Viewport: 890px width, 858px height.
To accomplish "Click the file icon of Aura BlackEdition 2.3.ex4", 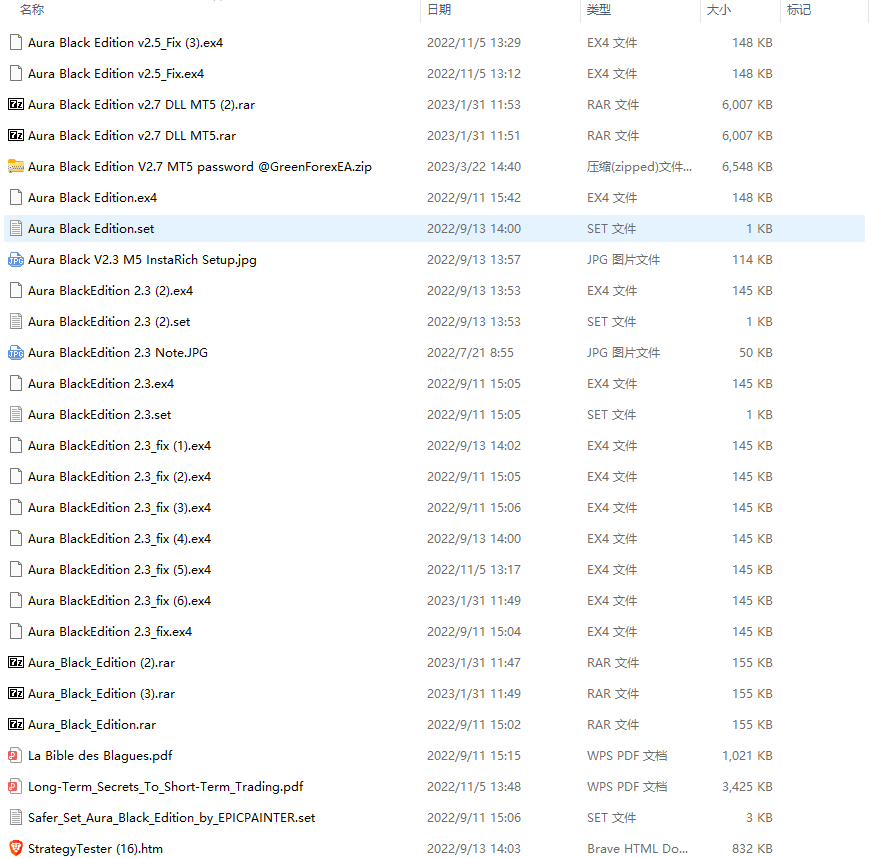I will 16,384.
